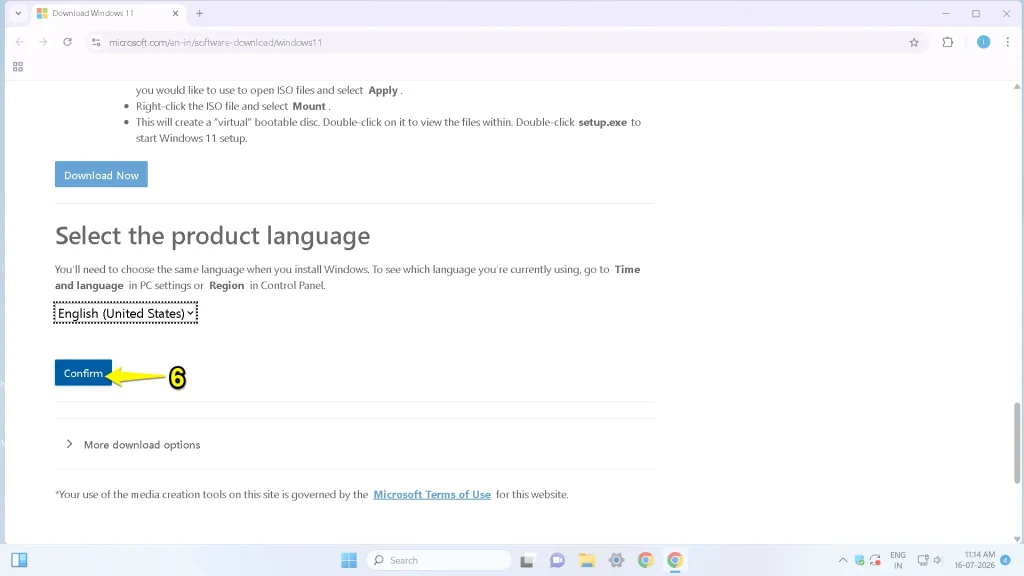
Task: Open English (United States) language dropdown
Action: (125, 313)
